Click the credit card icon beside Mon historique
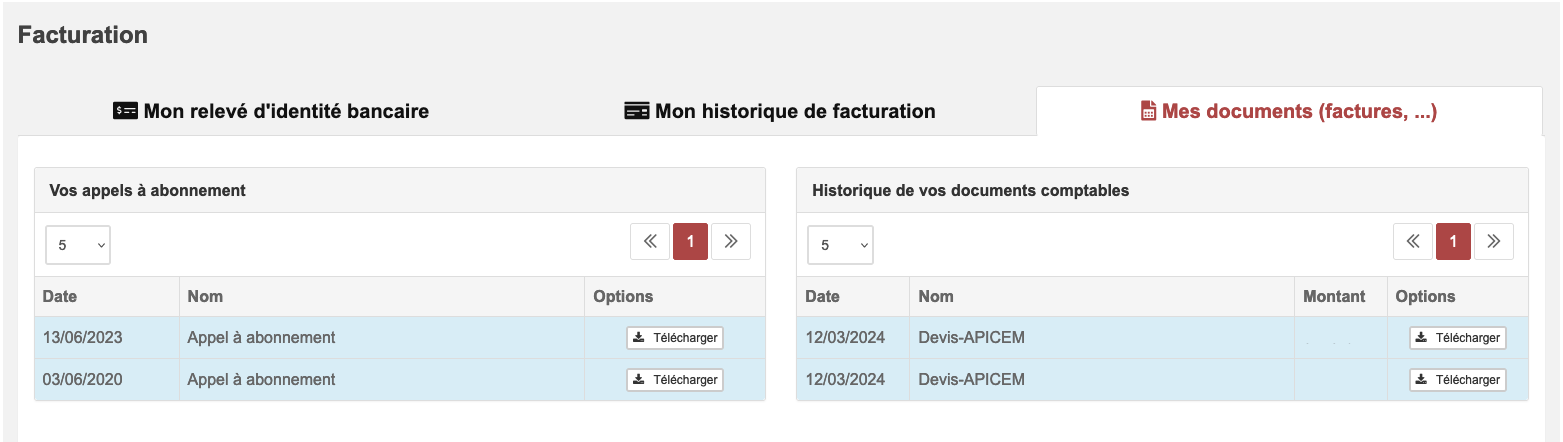Image resolution: width=1563 pixels, height=442 pixels. pyautogui.click(x=637, y=111)
